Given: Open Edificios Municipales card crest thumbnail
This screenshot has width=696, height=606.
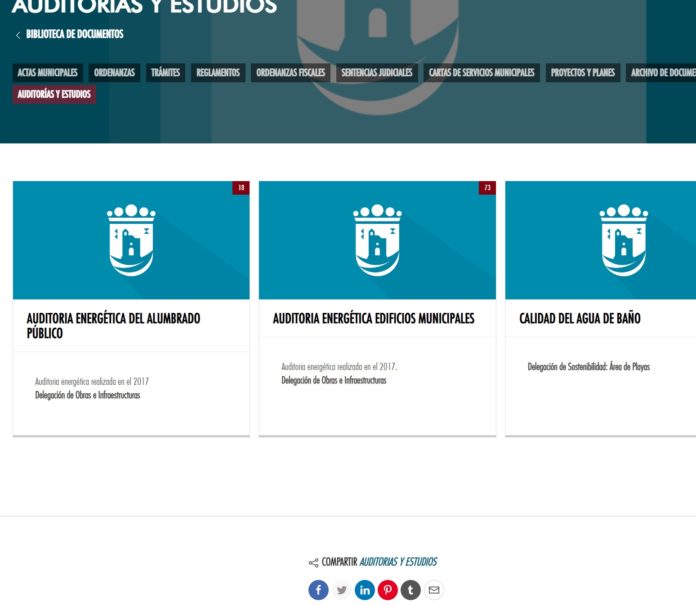Looking at the screenshot, I should [377, 240].
